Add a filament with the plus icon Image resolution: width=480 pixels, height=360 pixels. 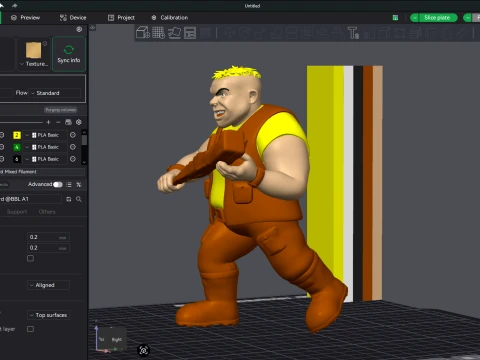point(48,122)
